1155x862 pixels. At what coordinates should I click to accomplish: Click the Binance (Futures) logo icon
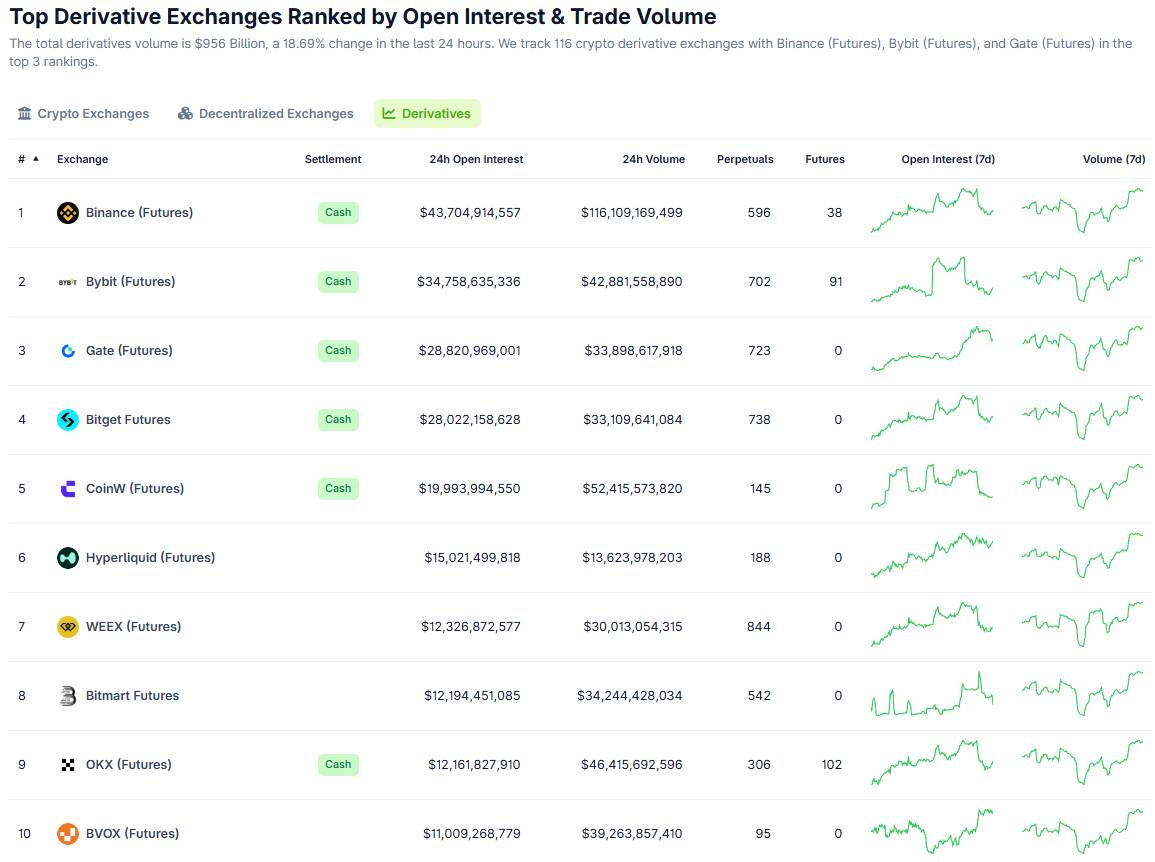click(67, 213)
